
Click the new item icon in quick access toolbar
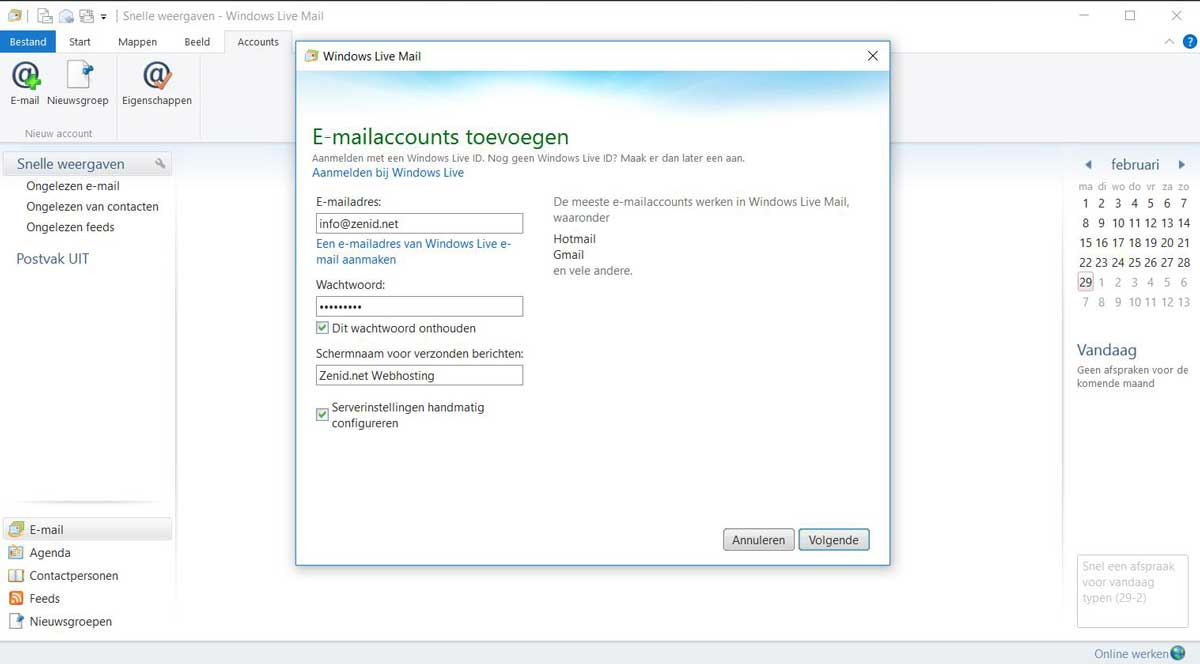pos(46,16)
